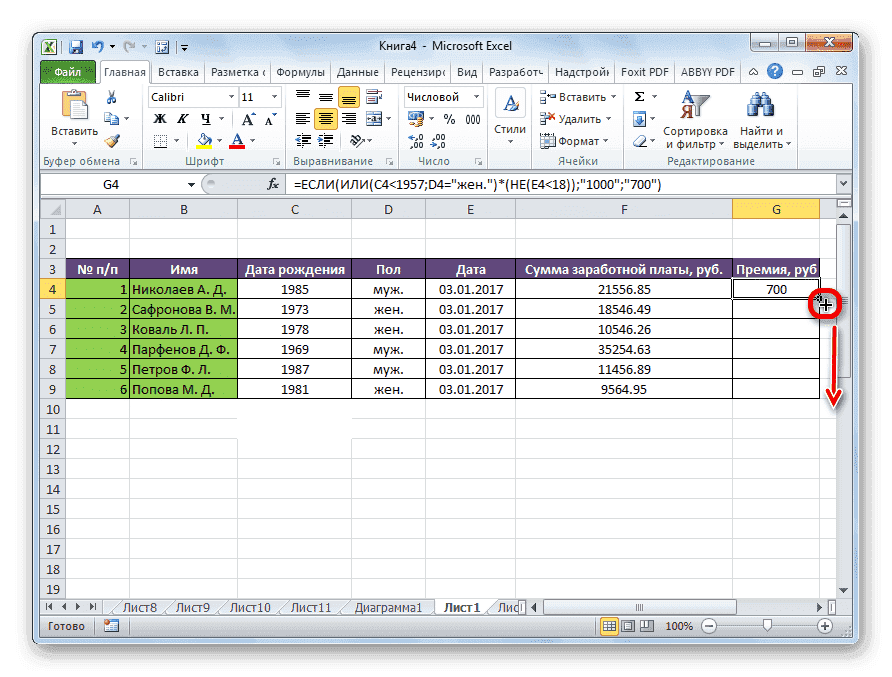892x677 pixels.
Task: Click the Copy icon in clipboard group
Action: [113, 119]
